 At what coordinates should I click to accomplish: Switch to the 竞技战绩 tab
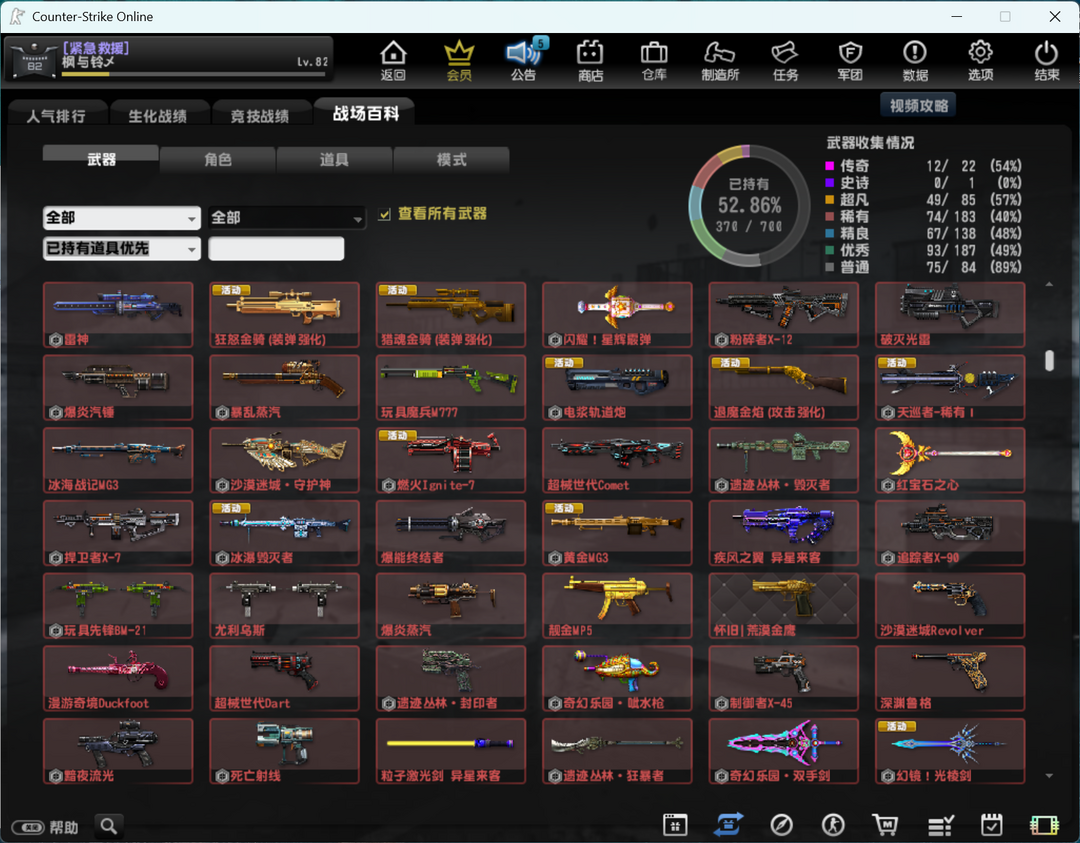pos(260,114)
